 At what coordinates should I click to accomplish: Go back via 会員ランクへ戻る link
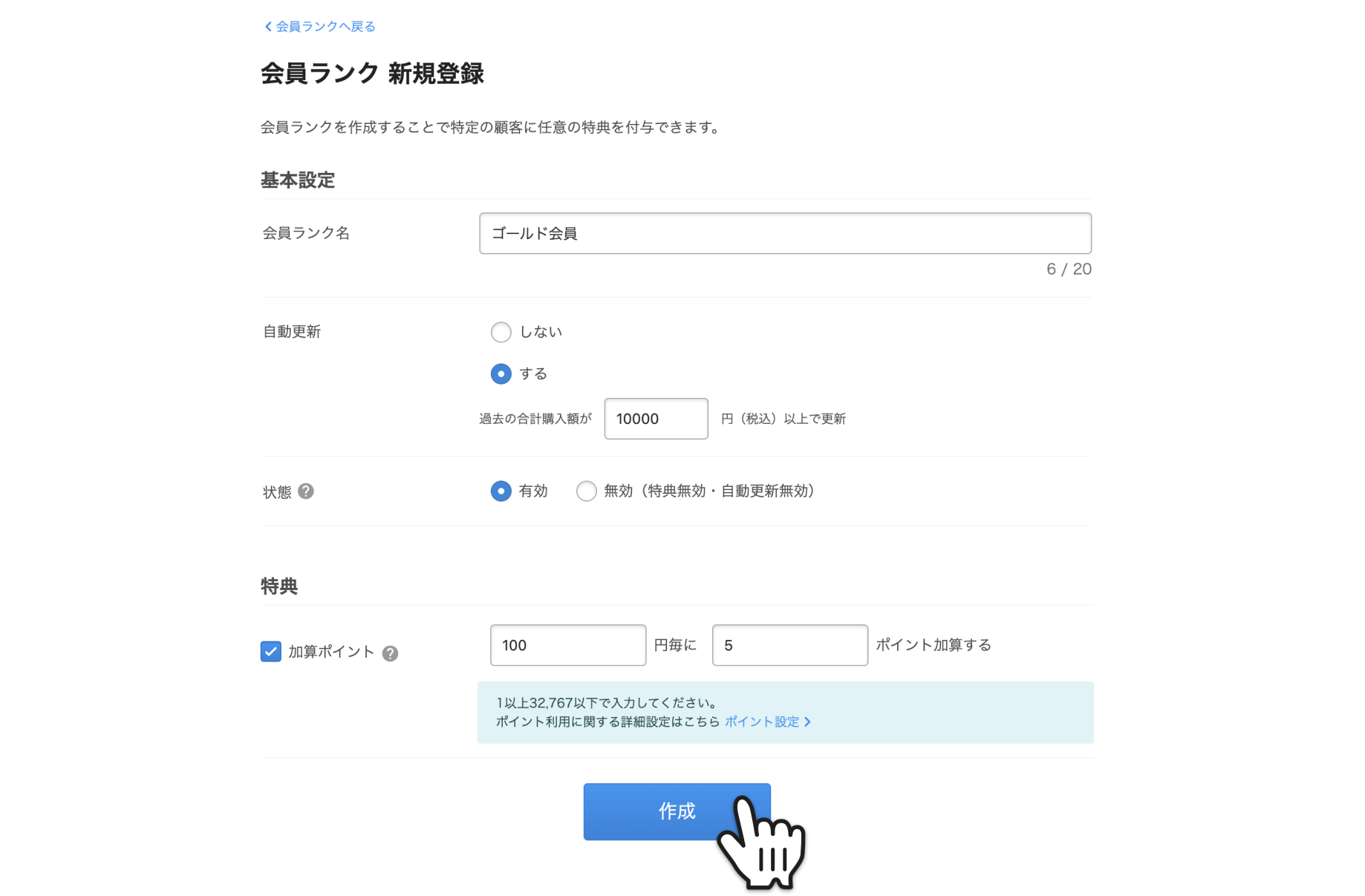point(325,27)
